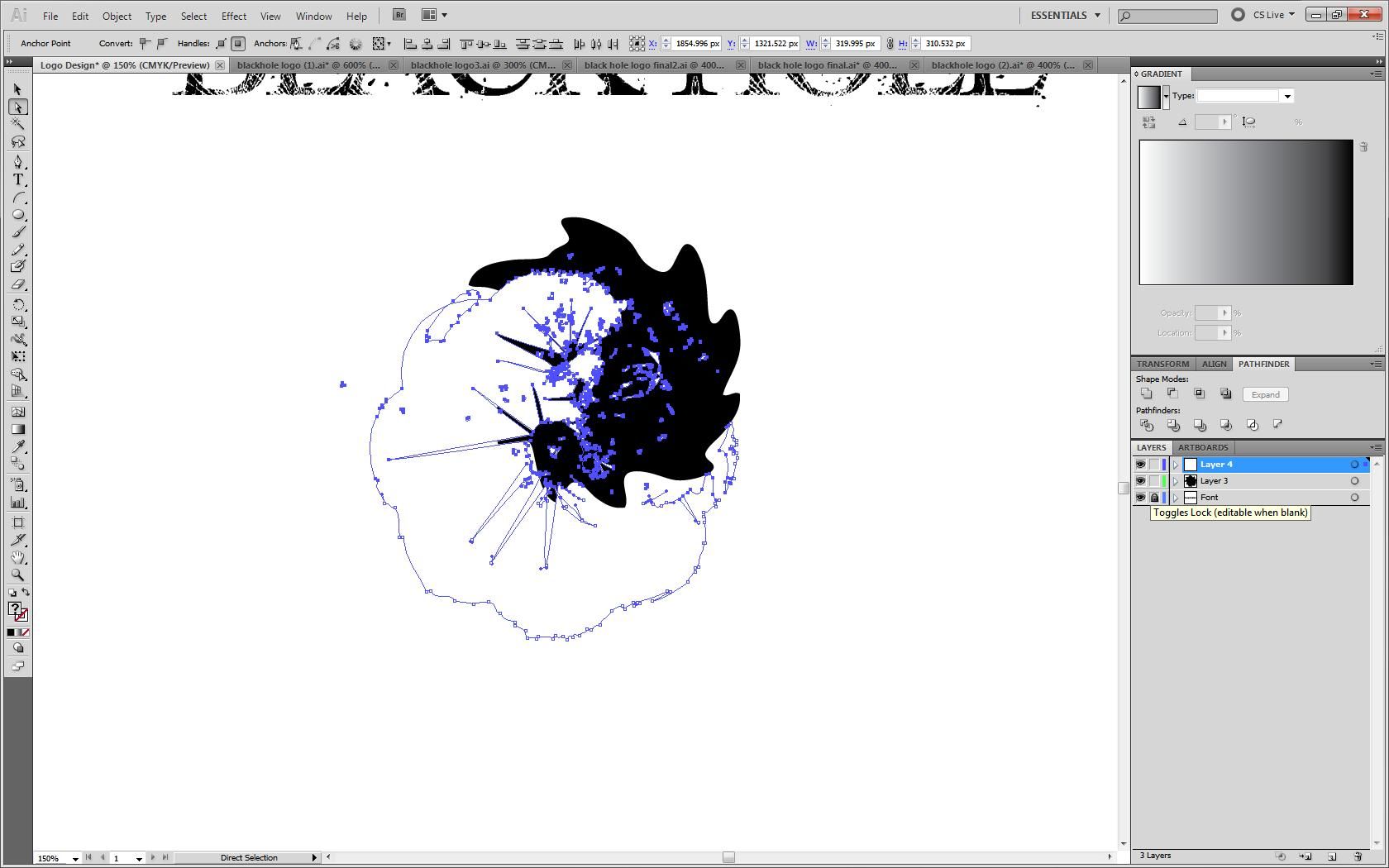Click the Expand button in Pathfinder

point(1265,394)
